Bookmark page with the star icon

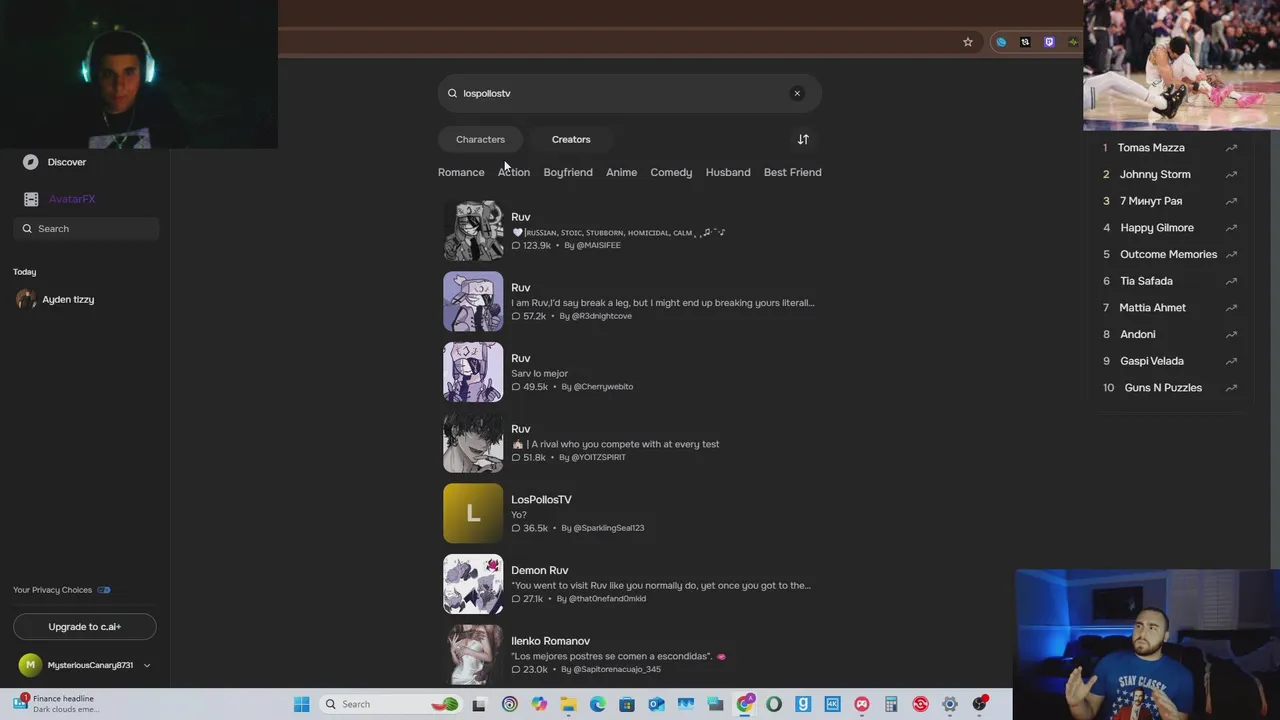coord(968,42)
